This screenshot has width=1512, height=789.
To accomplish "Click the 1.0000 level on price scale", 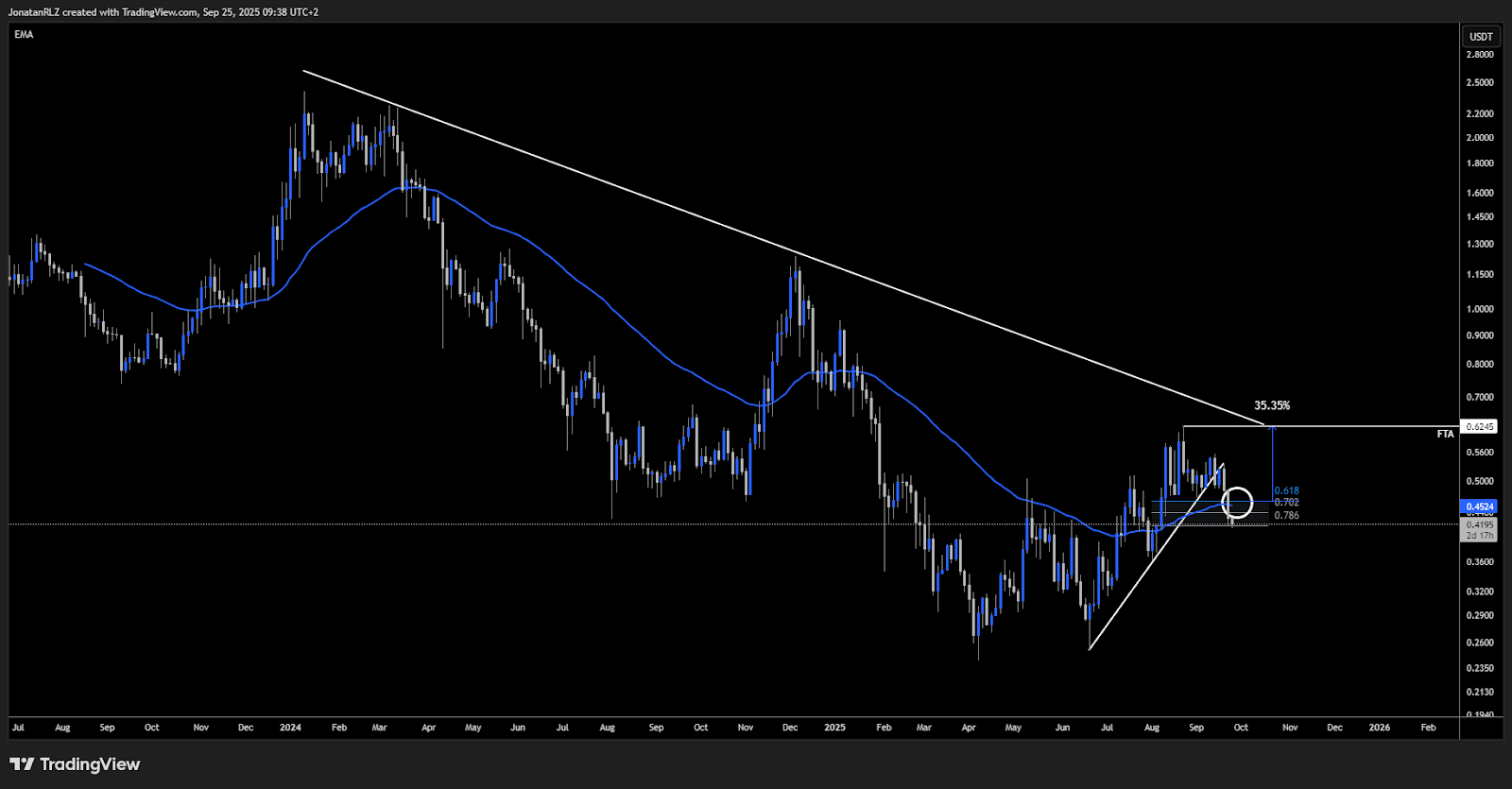I will [1479, 309].
